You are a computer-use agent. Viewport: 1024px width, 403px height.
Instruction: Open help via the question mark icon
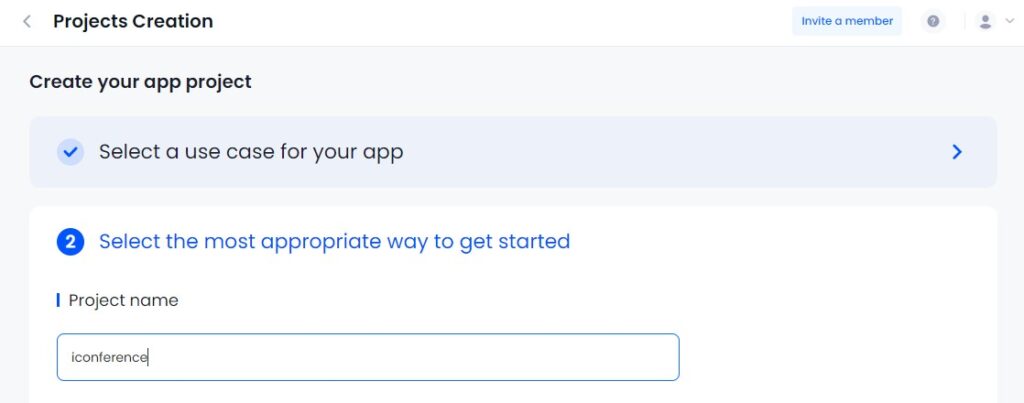click(x=933, y=22)
